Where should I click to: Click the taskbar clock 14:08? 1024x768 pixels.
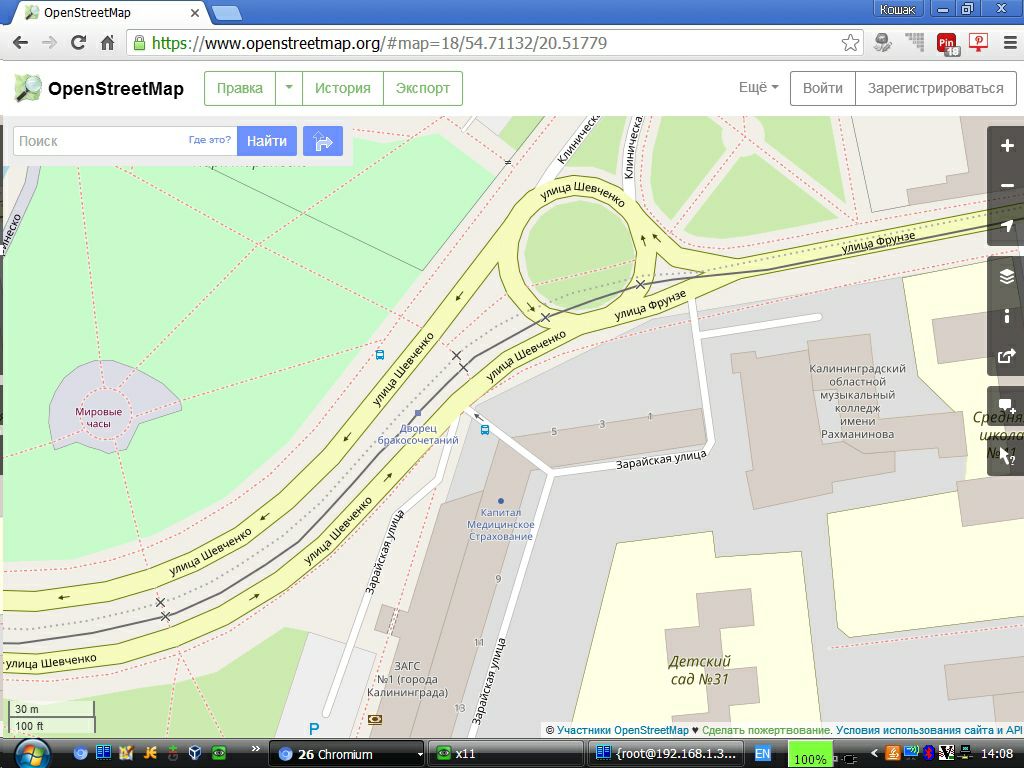click(997, 754)
